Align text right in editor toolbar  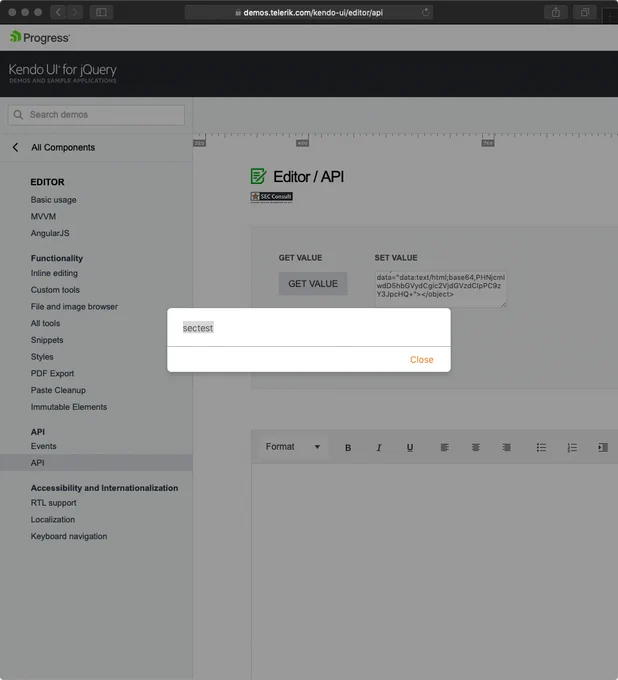(506, 448)
